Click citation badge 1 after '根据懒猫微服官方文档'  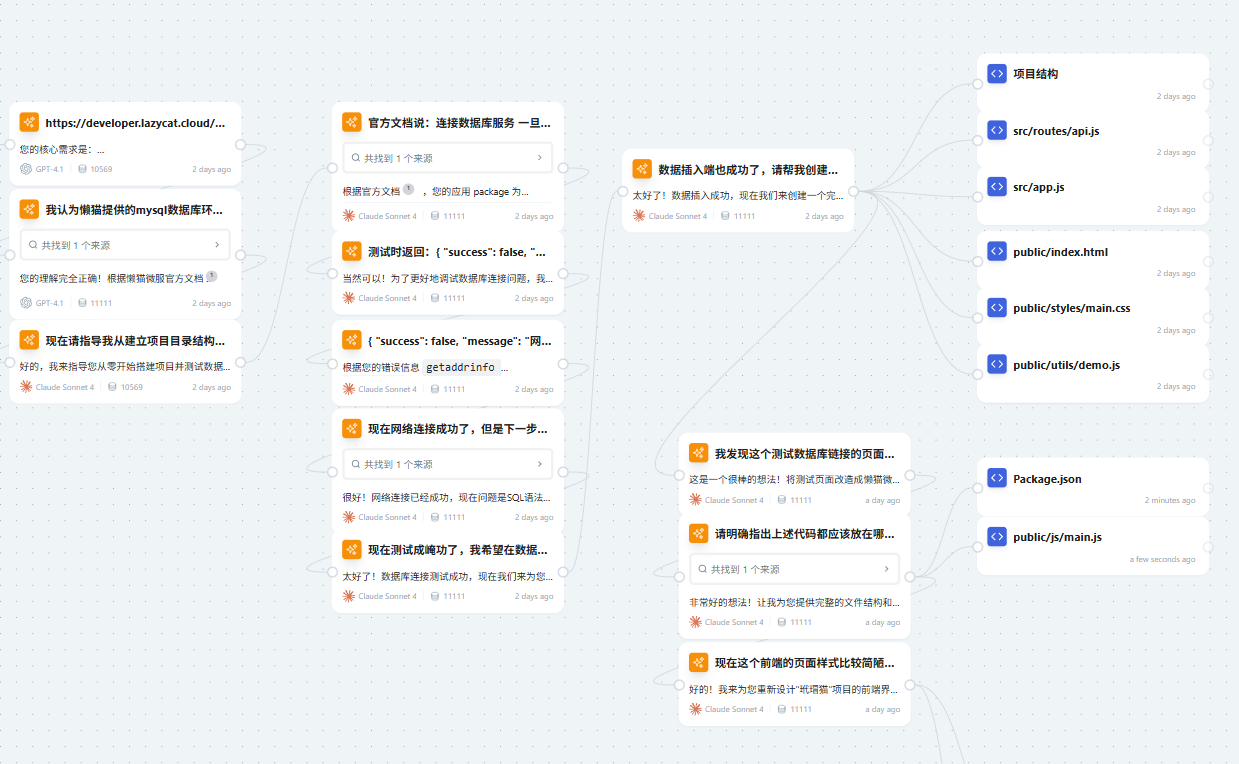(x=212, y=276)
